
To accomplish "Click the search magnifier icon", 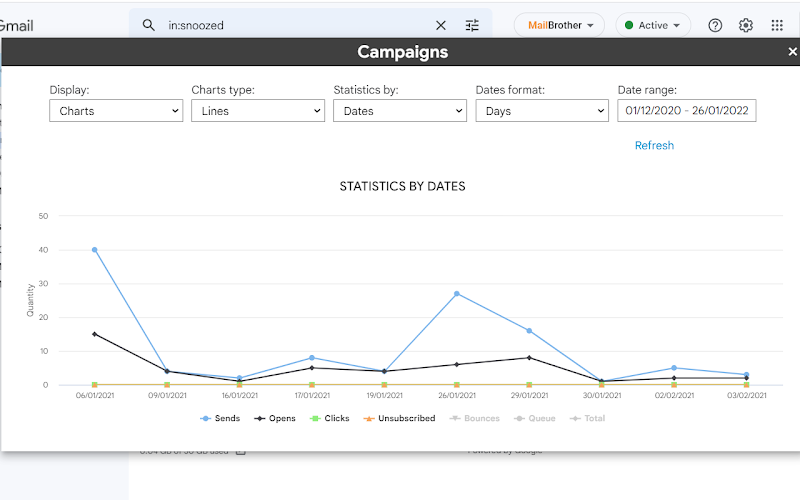I will (x=148, y=25).
